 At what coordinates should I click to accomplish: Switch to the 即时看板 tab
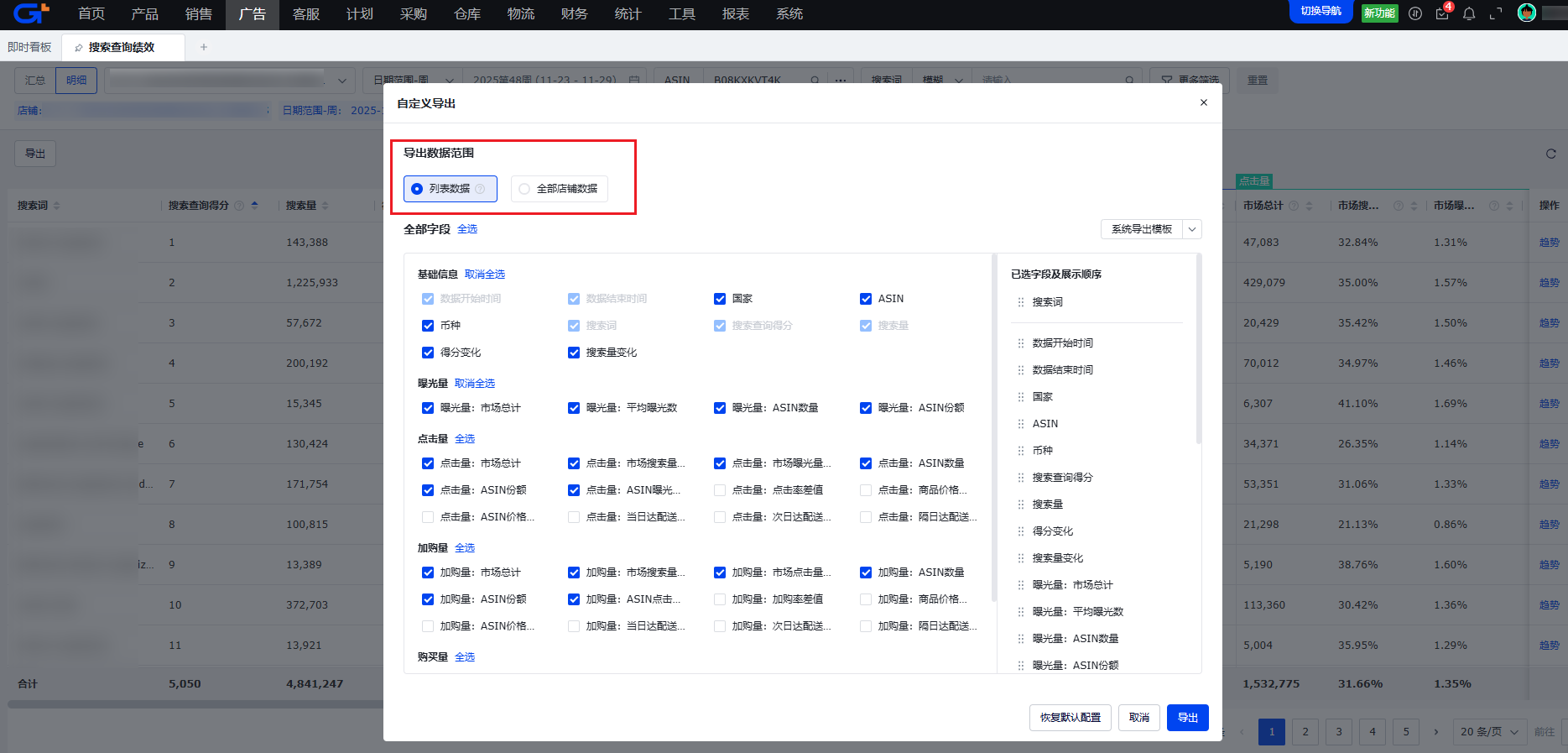(30, 47)
